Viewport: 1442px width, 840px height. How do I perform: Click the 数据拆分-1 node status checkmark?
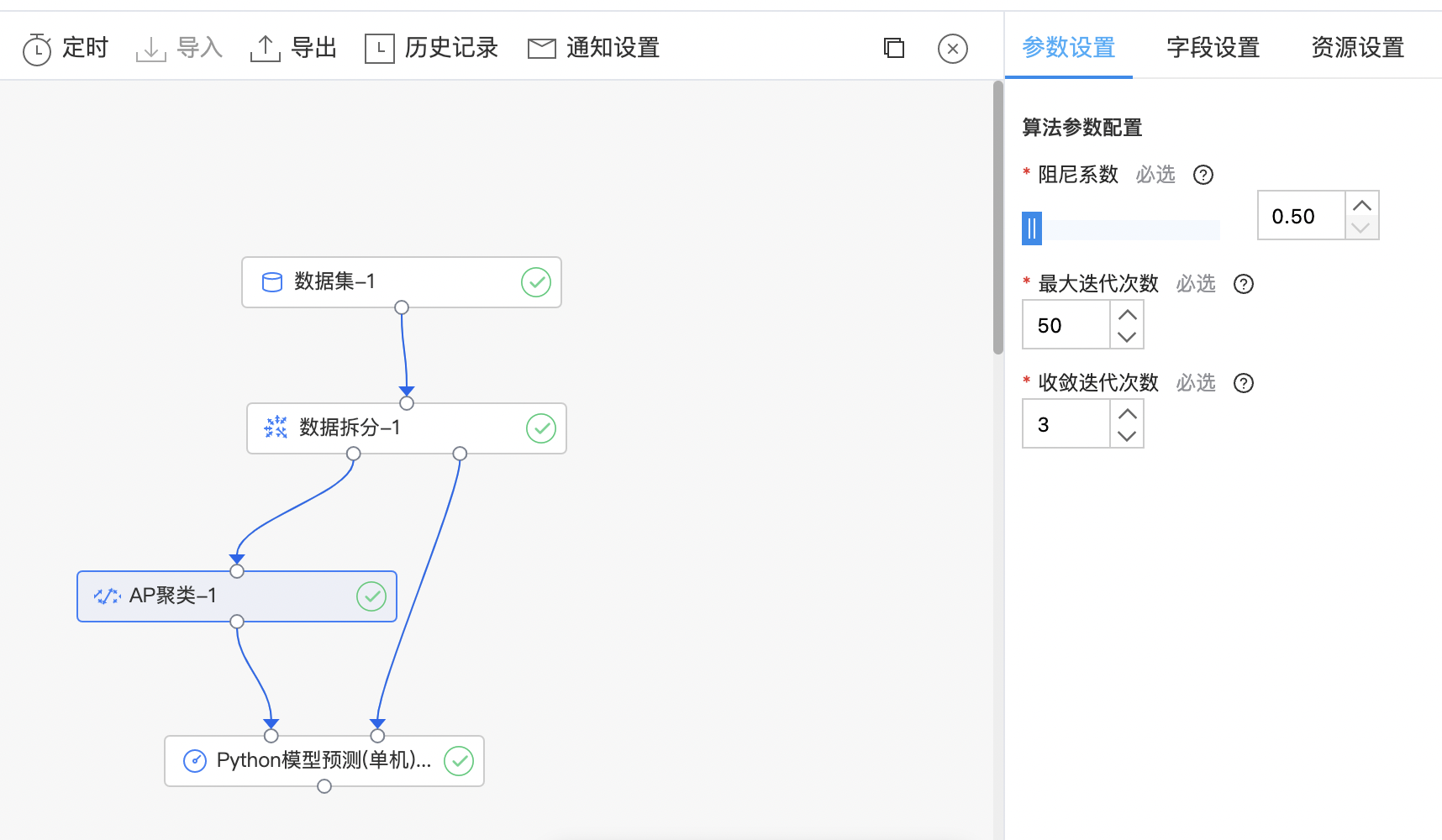pyautogui.click(x=540, y=428)
